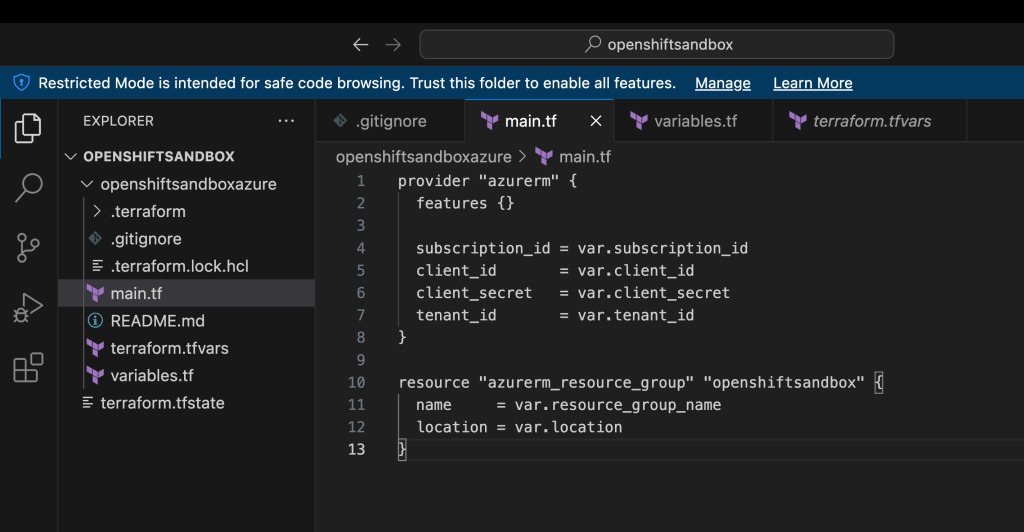Click the info icon beside README.md

(x=95, y=321)
